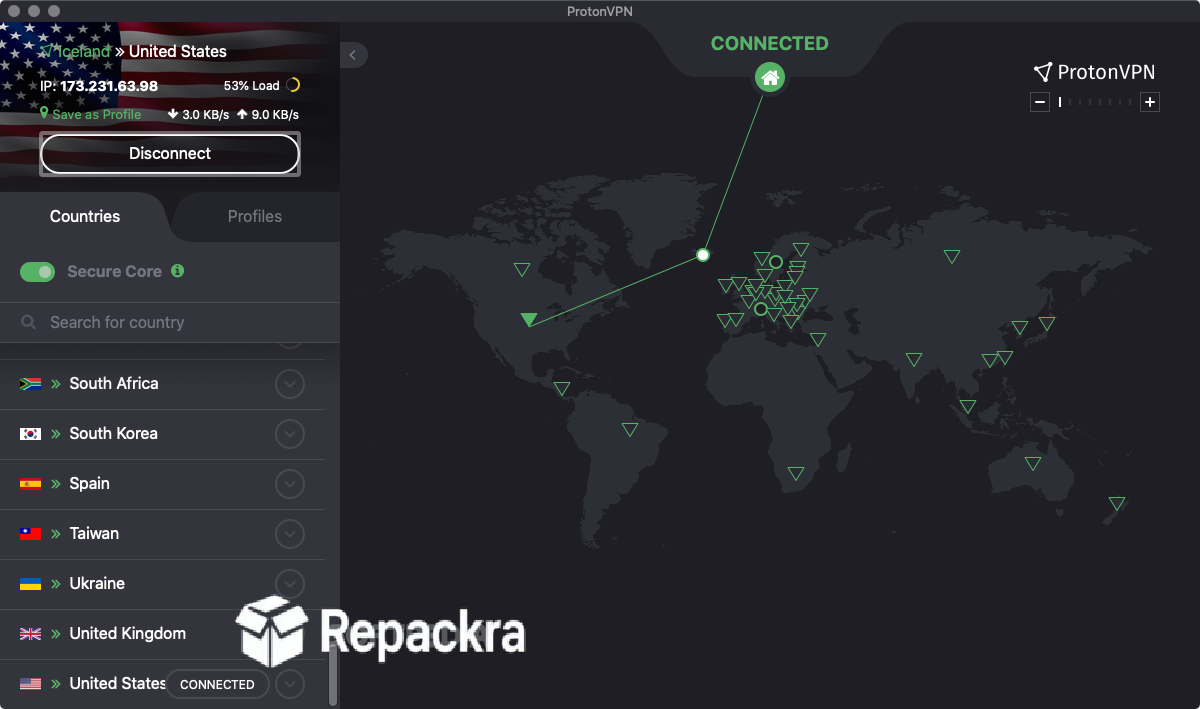
Task: Click the Russia server marker on map
Action: tap(952, 256)
